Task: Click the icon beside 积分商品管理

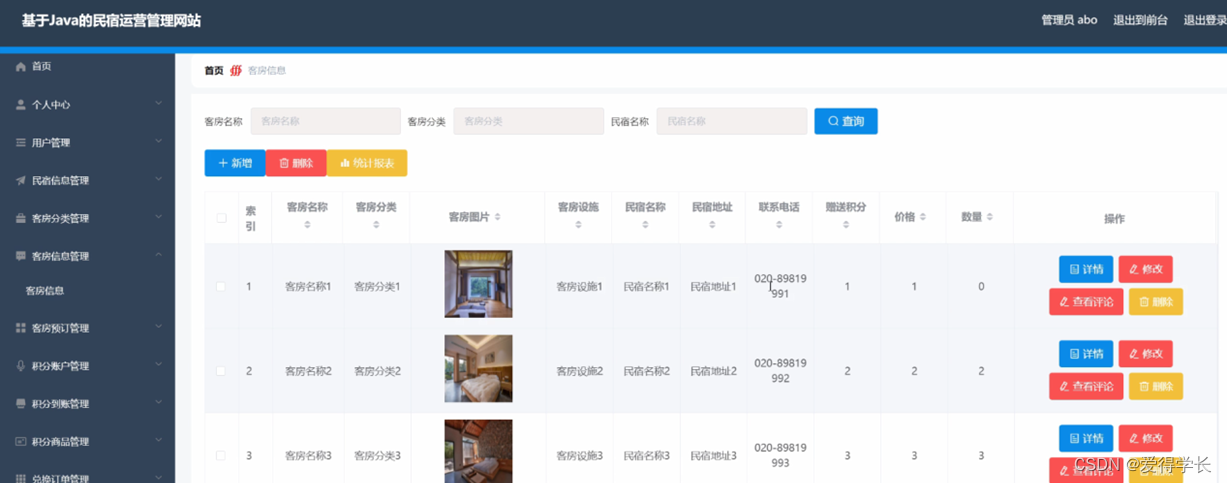Action: (x=21, y=442)
